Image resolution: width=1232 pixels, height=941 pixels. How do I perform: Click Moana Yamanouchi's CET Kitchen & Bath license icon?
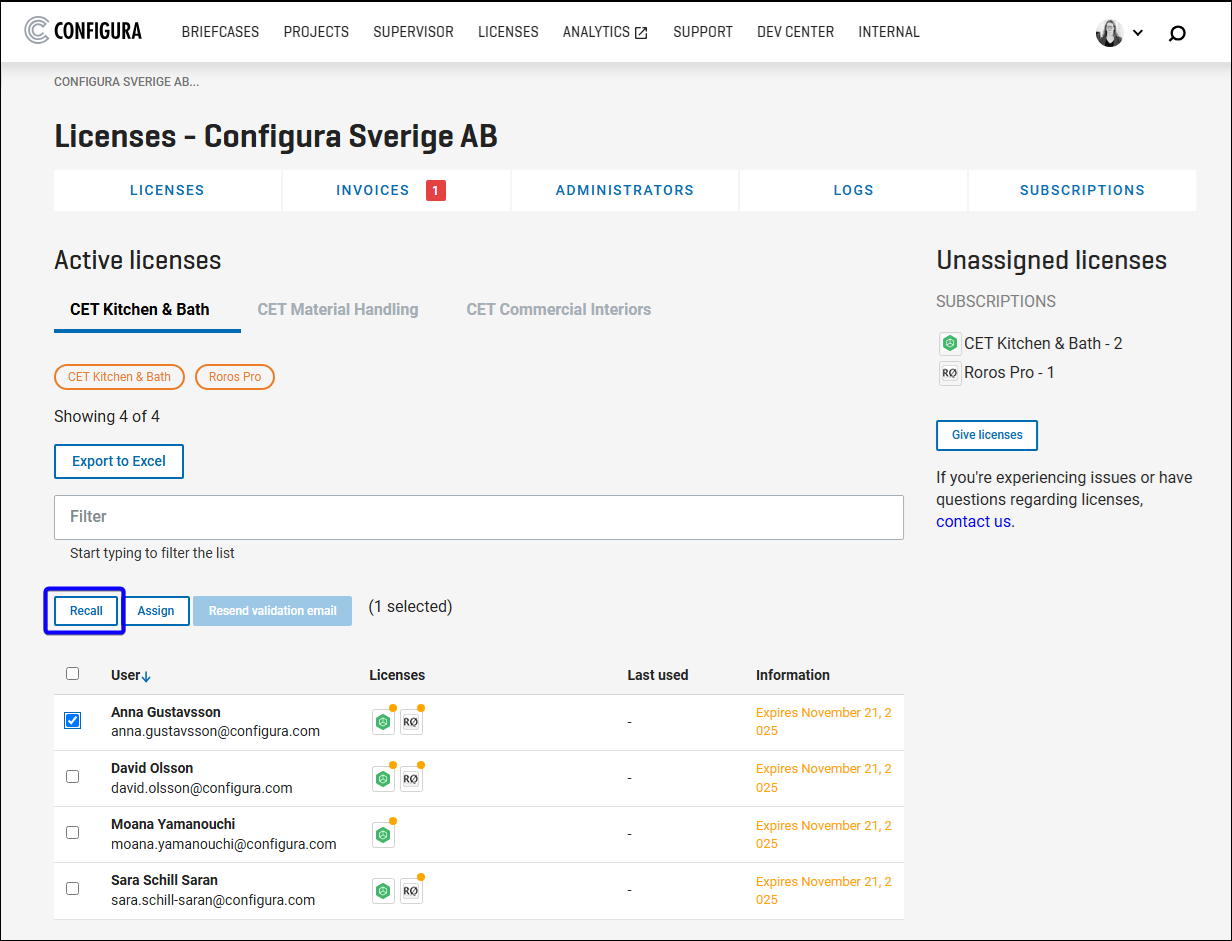(383, 834)
